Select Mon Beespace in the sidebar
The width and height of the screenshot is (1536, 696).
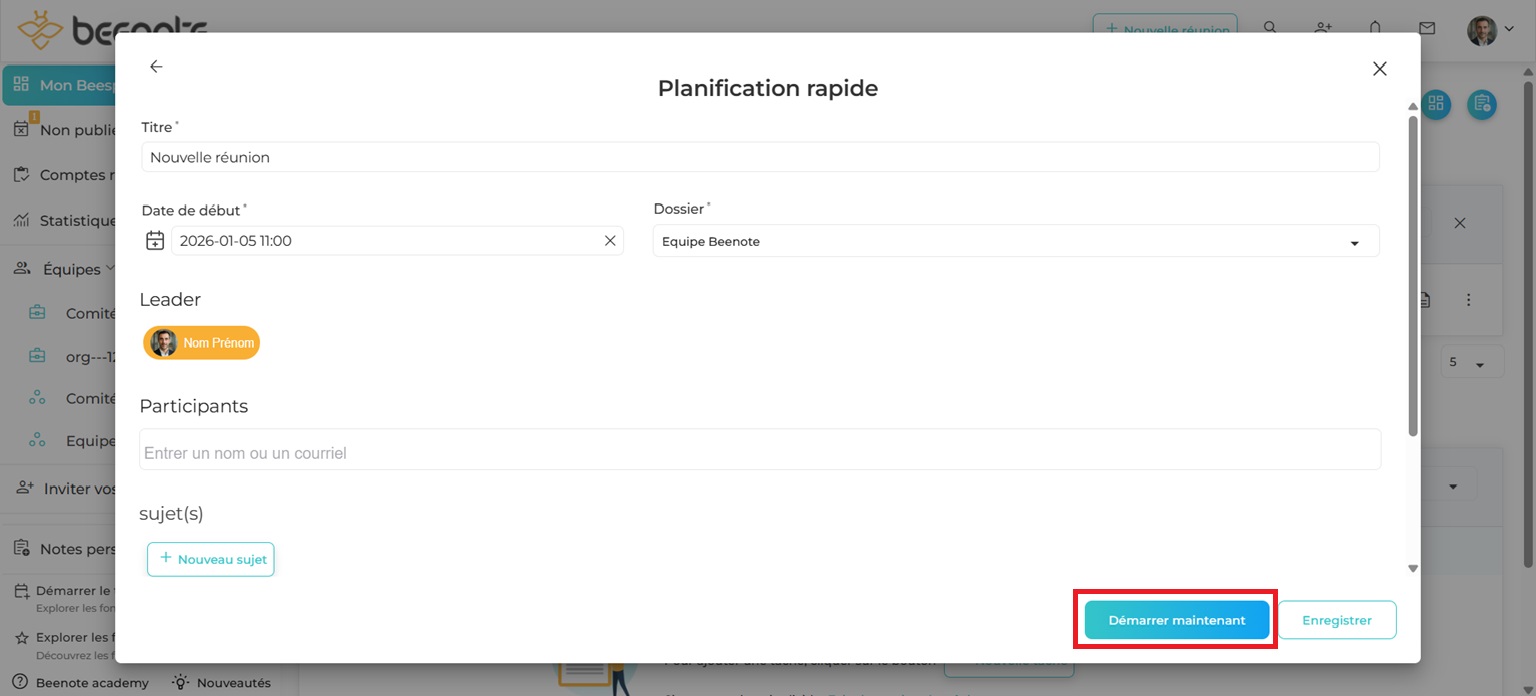coord(60,85)
